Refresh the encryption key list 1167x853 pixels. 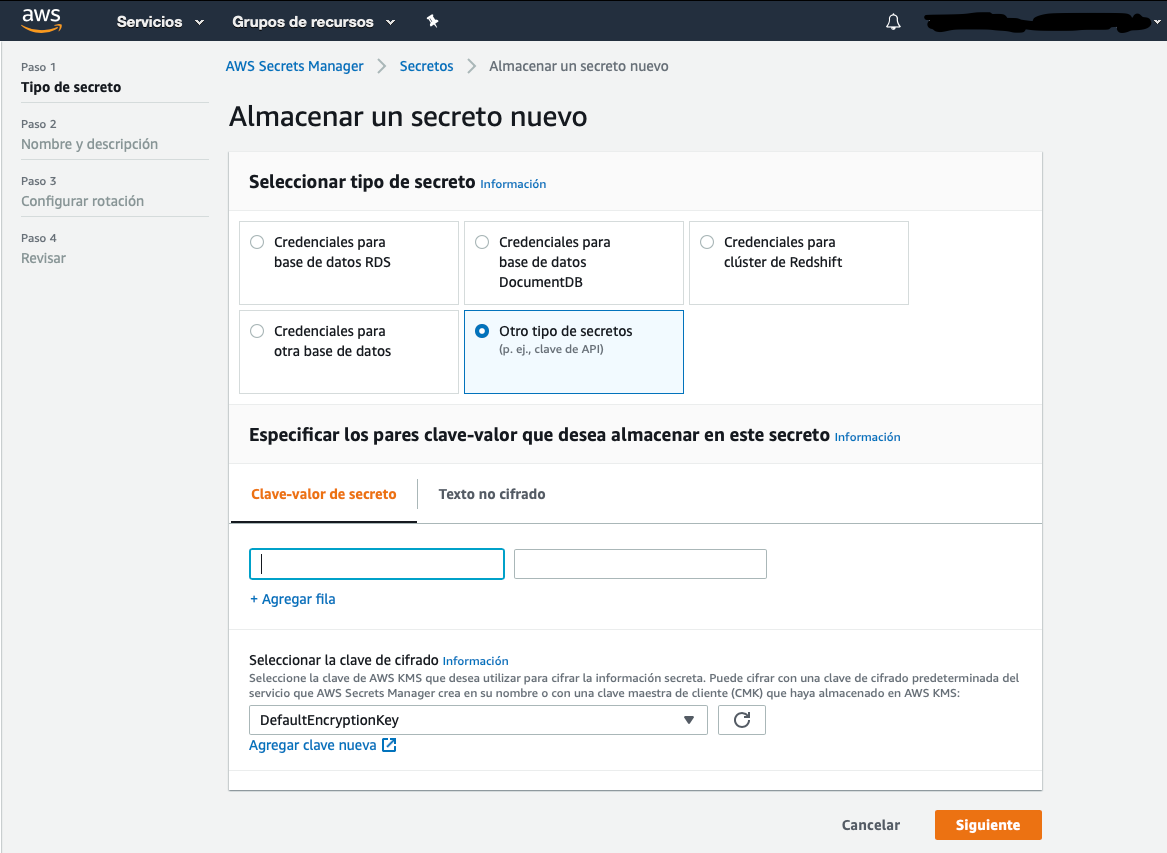coord(741,719)
